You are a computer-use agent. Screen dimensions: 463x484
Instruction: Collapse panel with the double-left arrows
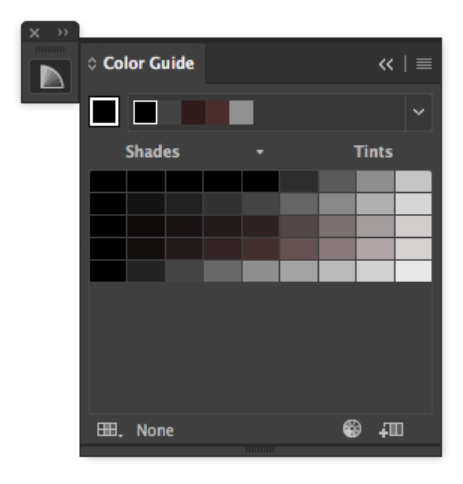(x=386, y=64)
